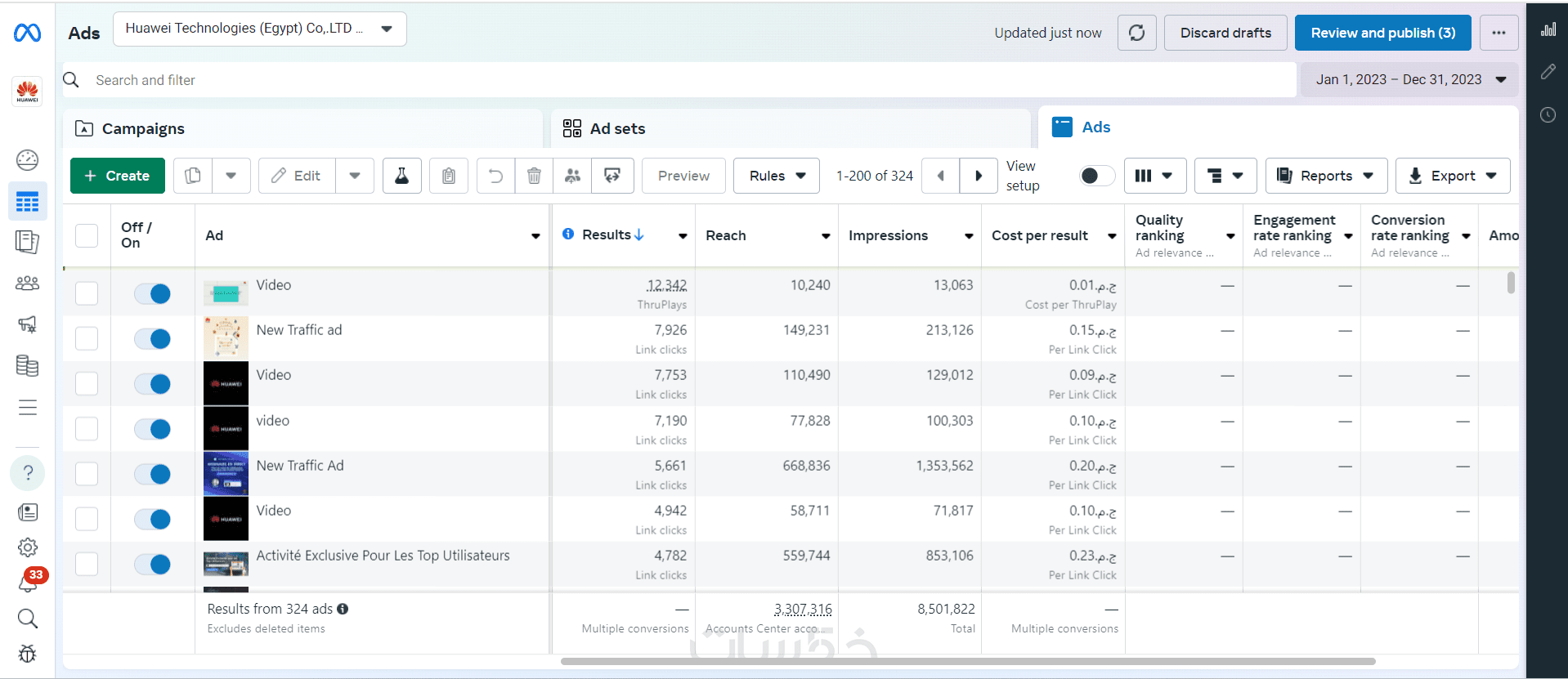Open the help question mark icon
Viewport: 1568px width, 679px height.
tap(28, 473)
